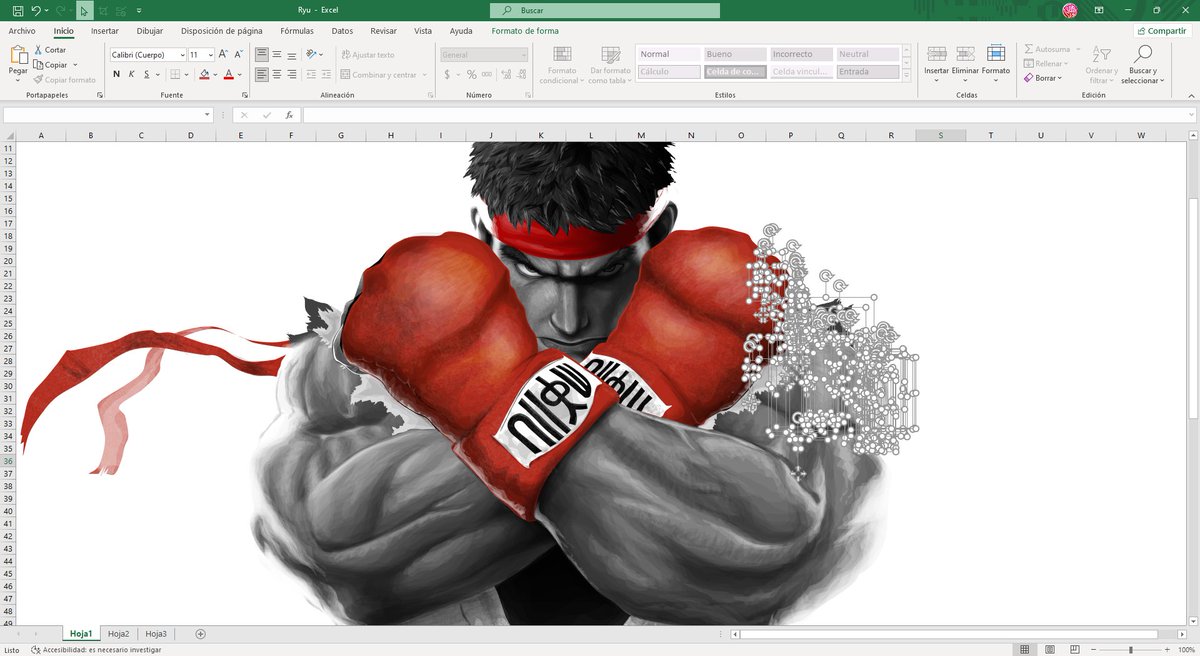This screenshot has height=656, width=1200.
Task: Copy with the Copiar icon
Action: (38, 65)
